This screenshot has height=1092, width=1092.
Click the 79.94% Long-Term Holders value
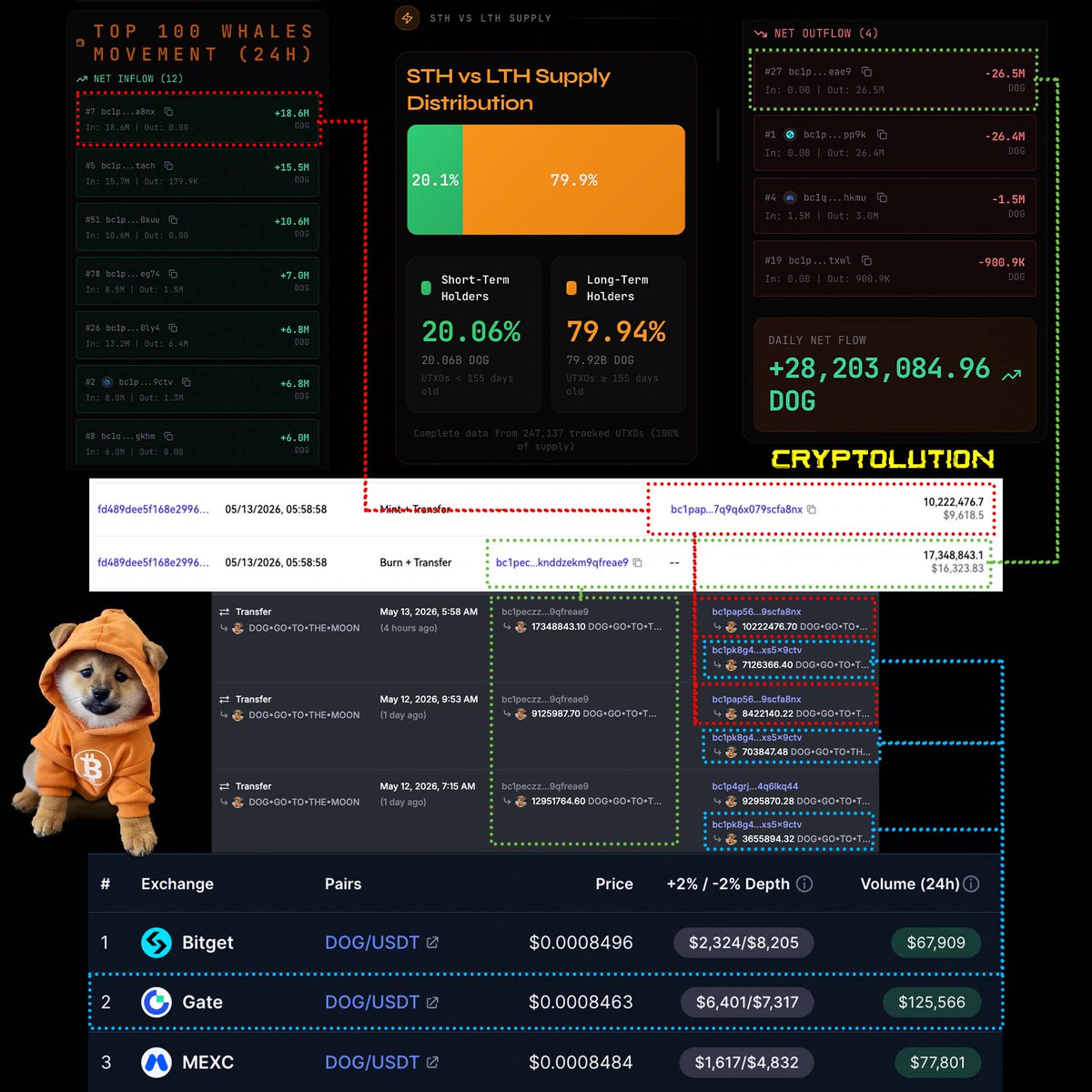616,331
